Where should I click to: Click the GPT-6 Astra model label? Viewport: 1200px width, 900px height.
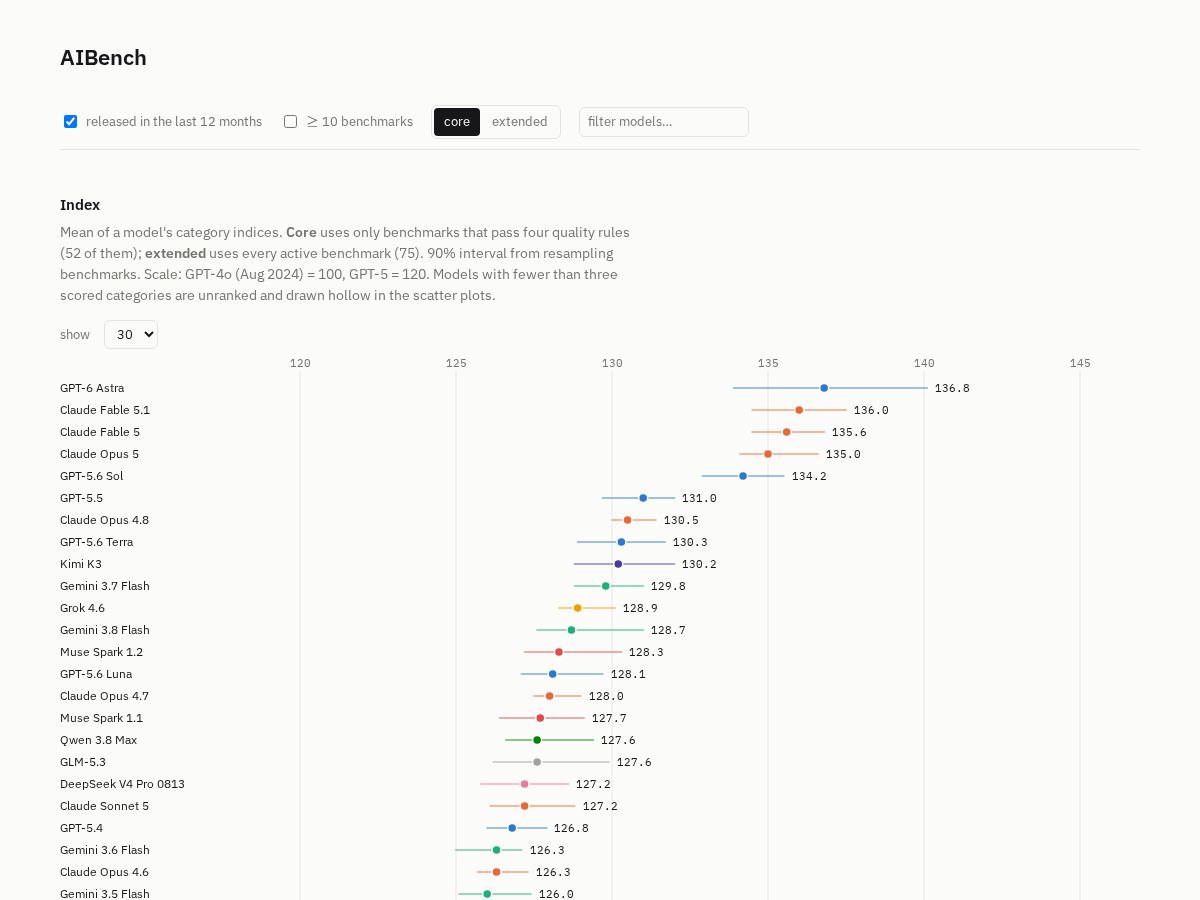(92, 388)
